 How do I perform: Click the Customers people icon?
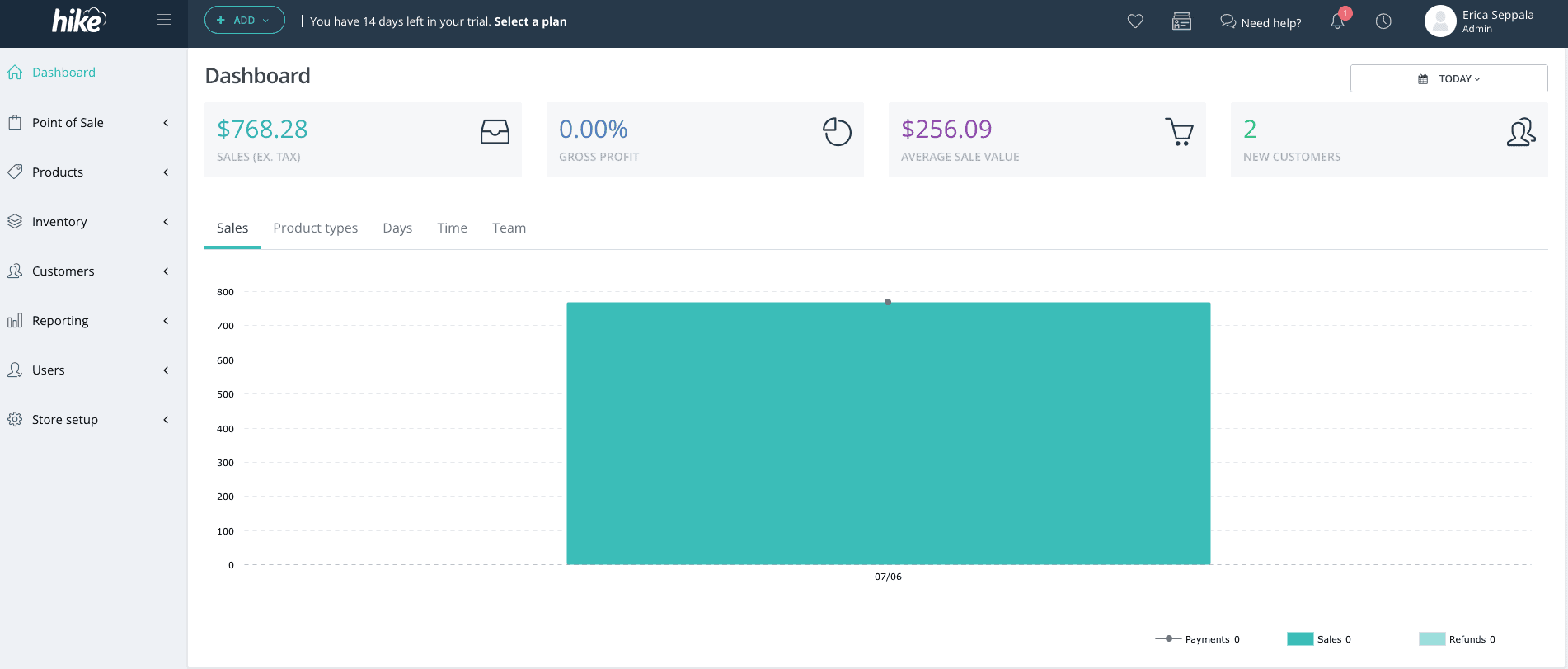[x=15, y=271]
